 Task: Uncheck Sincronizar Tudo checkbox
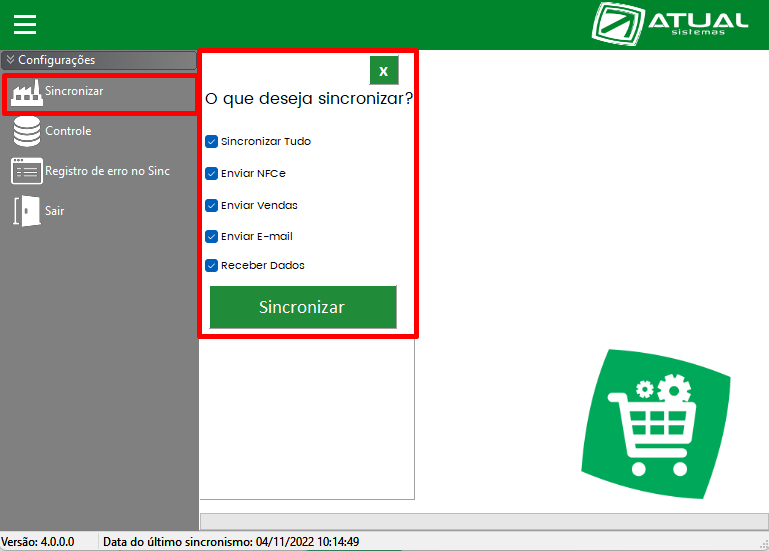(x=211, y=141)
